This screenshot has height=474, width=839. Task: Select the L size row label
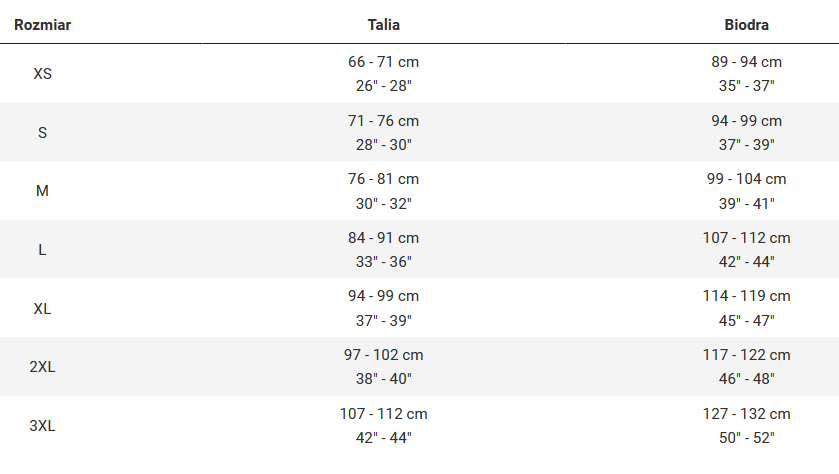point(42,249)
